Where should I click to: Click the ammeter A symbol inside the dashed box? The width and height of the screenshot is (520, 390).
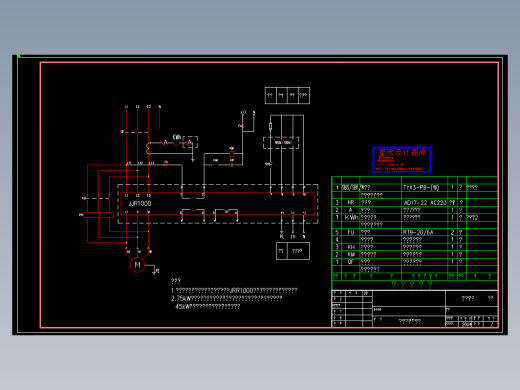(x=189, y=143)
